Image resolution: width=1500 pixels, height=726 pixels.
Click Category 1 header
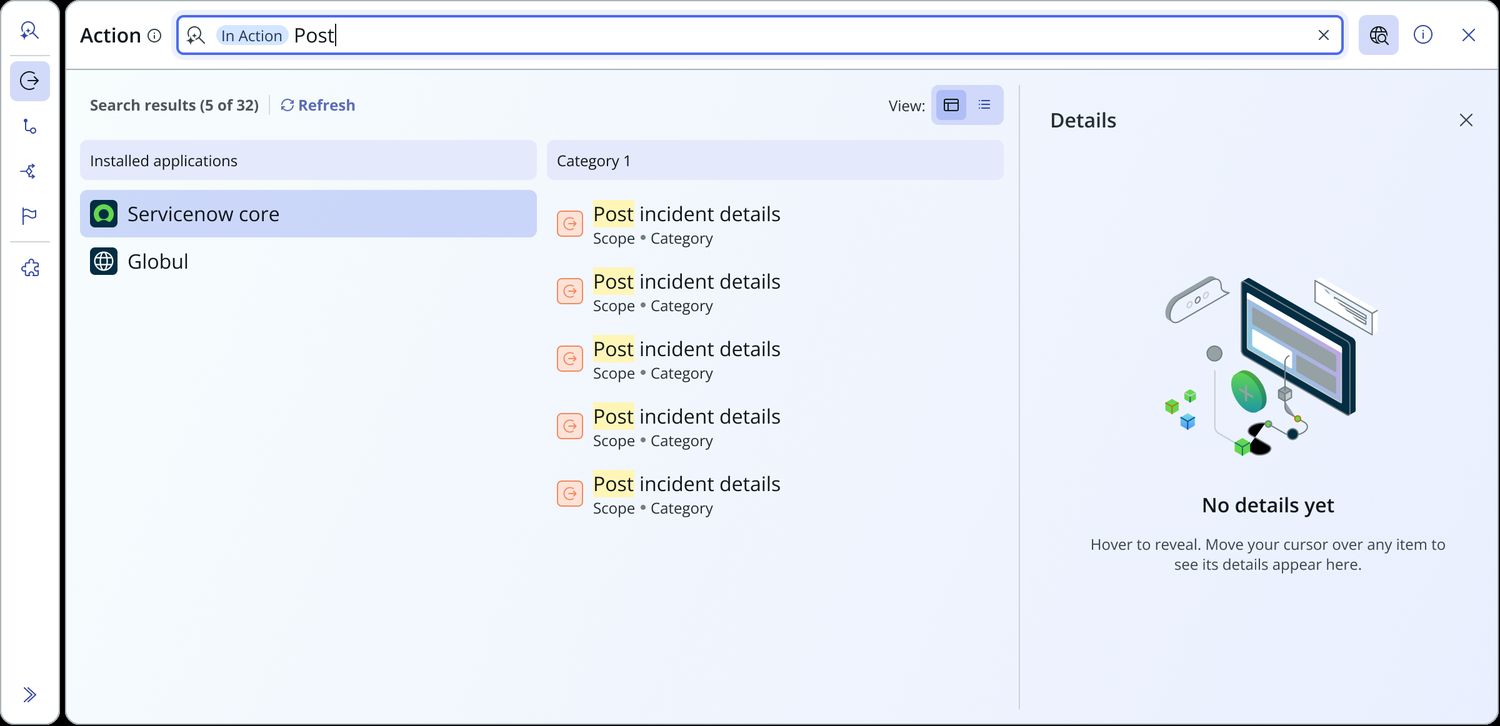pos(775,160)
